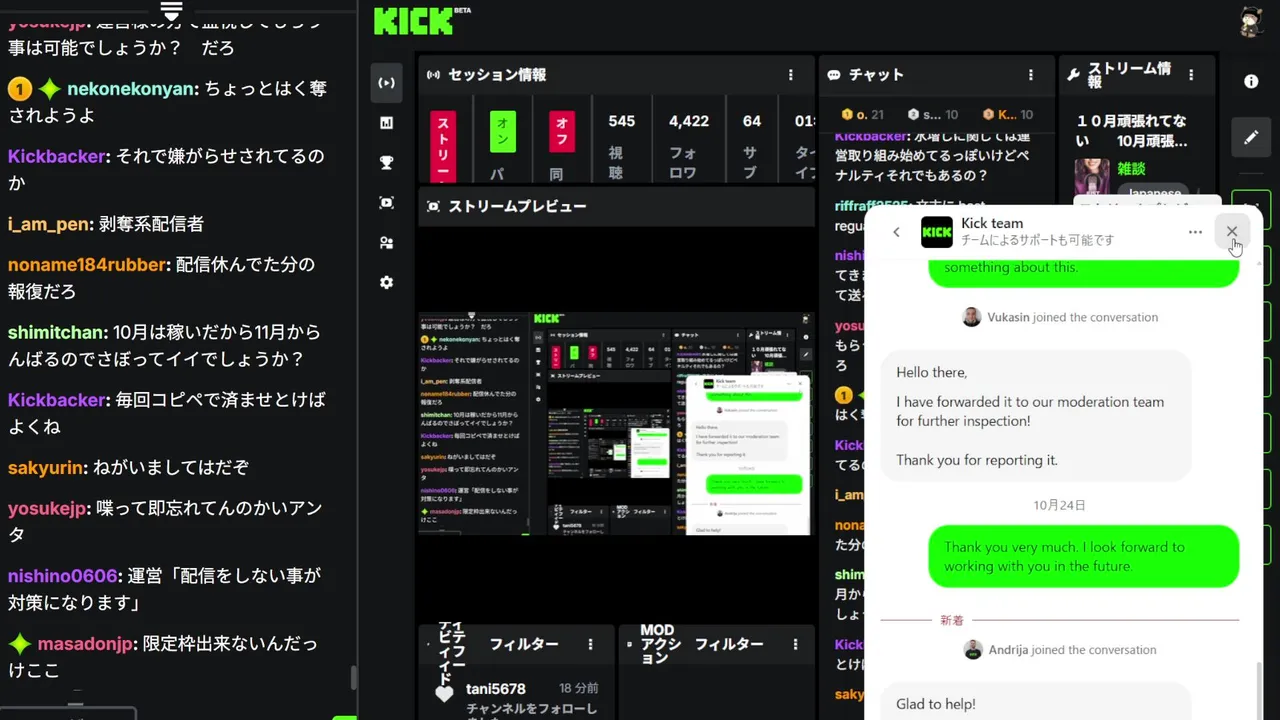Click the stream title '10月頑張れてない'
Viewport: 1280px width, 720px height.
pyautogui.click(x=1132, y=131)
